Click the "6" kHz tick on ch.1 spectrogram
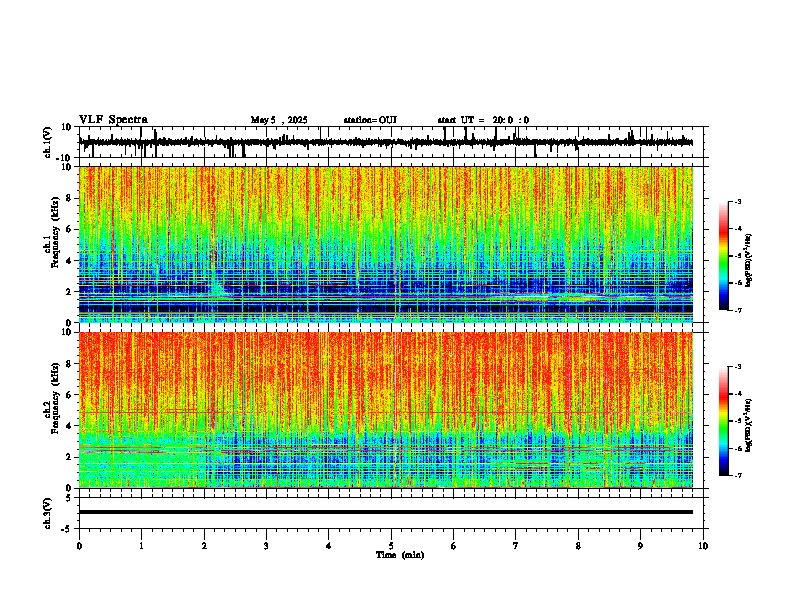 (x=70, y=229)
